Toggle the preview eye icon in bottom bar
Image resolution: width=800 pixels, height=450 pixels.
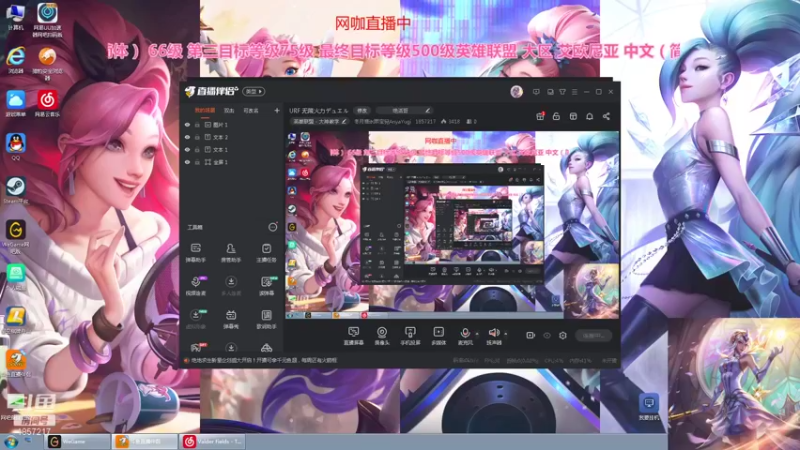click(547, 335)
